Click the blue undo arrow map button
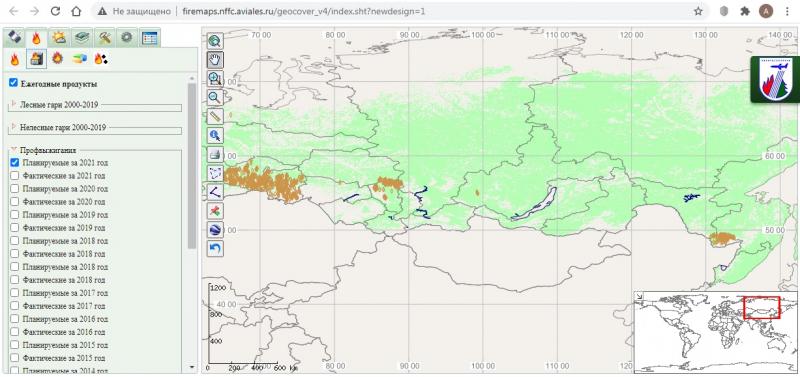Image resolution: width=800 pixels, height=377 pixels. pyautogui.click(x=215, y=248)
